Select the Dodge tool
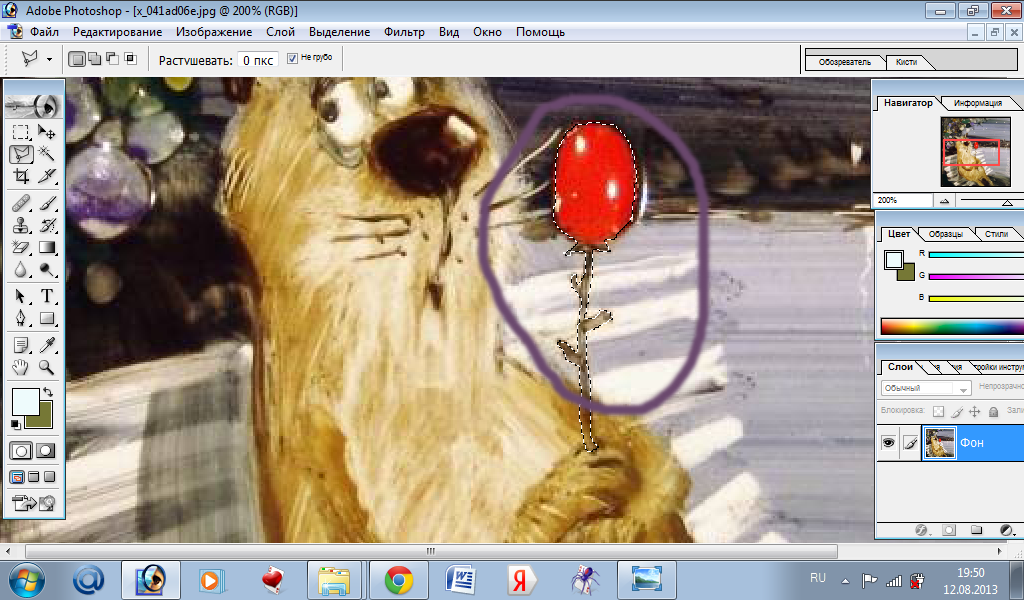The width and height of the screenshot is (1024, 600). click(x=46, y=269)
